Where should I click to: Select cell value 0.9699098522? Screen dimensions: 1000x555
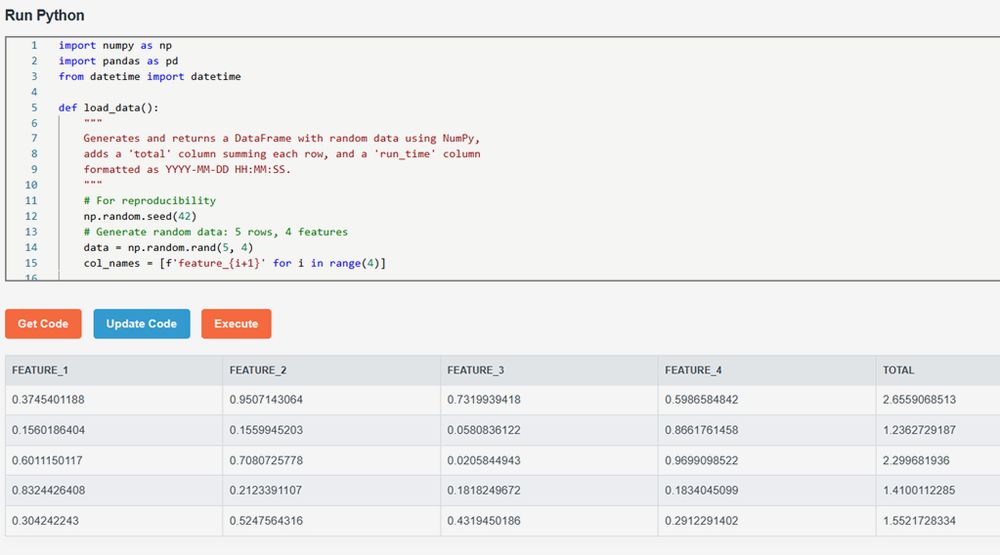coord(702,461)
